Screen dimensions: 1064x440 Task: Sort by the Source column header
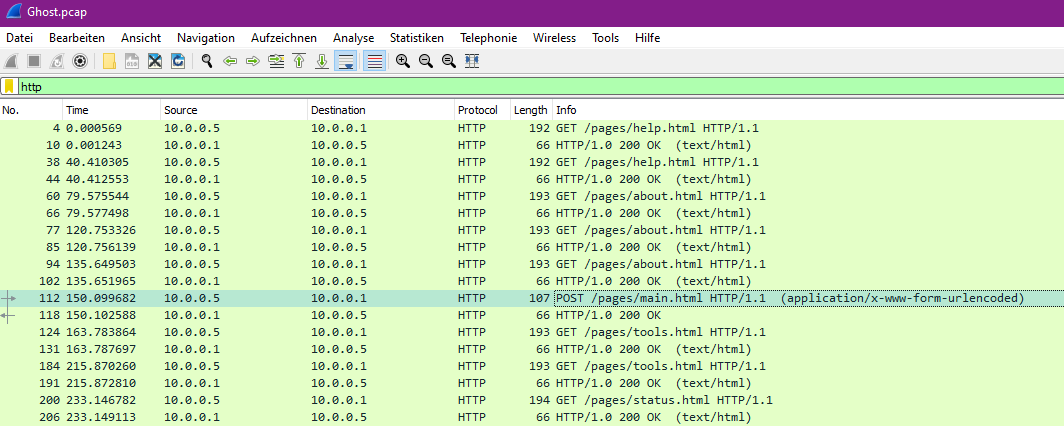234,110
